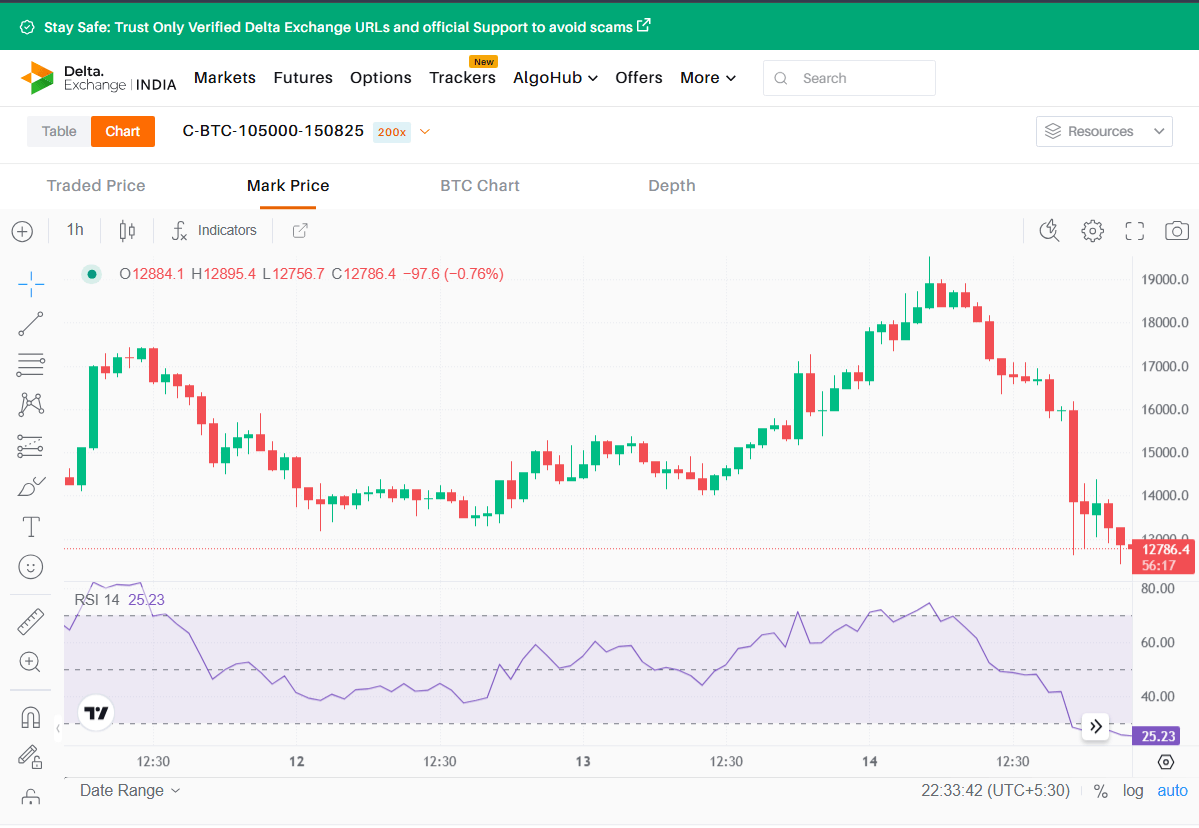
Task: Expand the AlgoHub menu
Action: coord(555,78)
